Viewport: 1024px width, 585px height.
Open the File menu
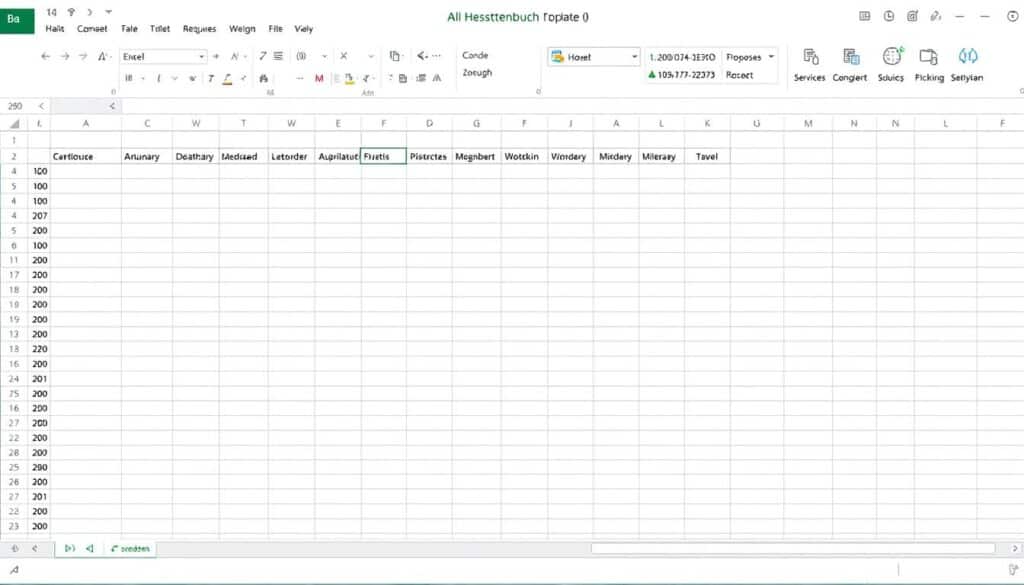(x=276, y=29)
